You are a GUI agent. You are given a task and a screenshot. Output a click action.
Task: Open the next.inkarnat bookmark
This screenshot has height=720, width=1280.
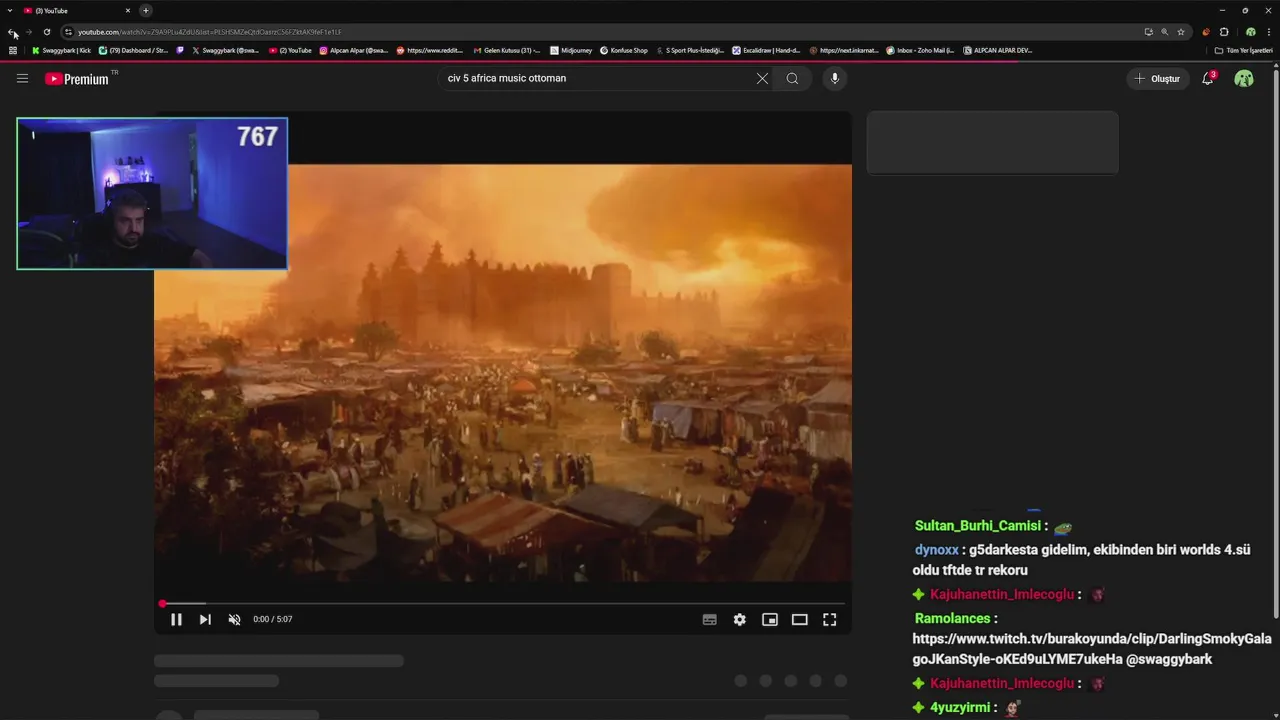pyautogui.click(x=844, y=50)
